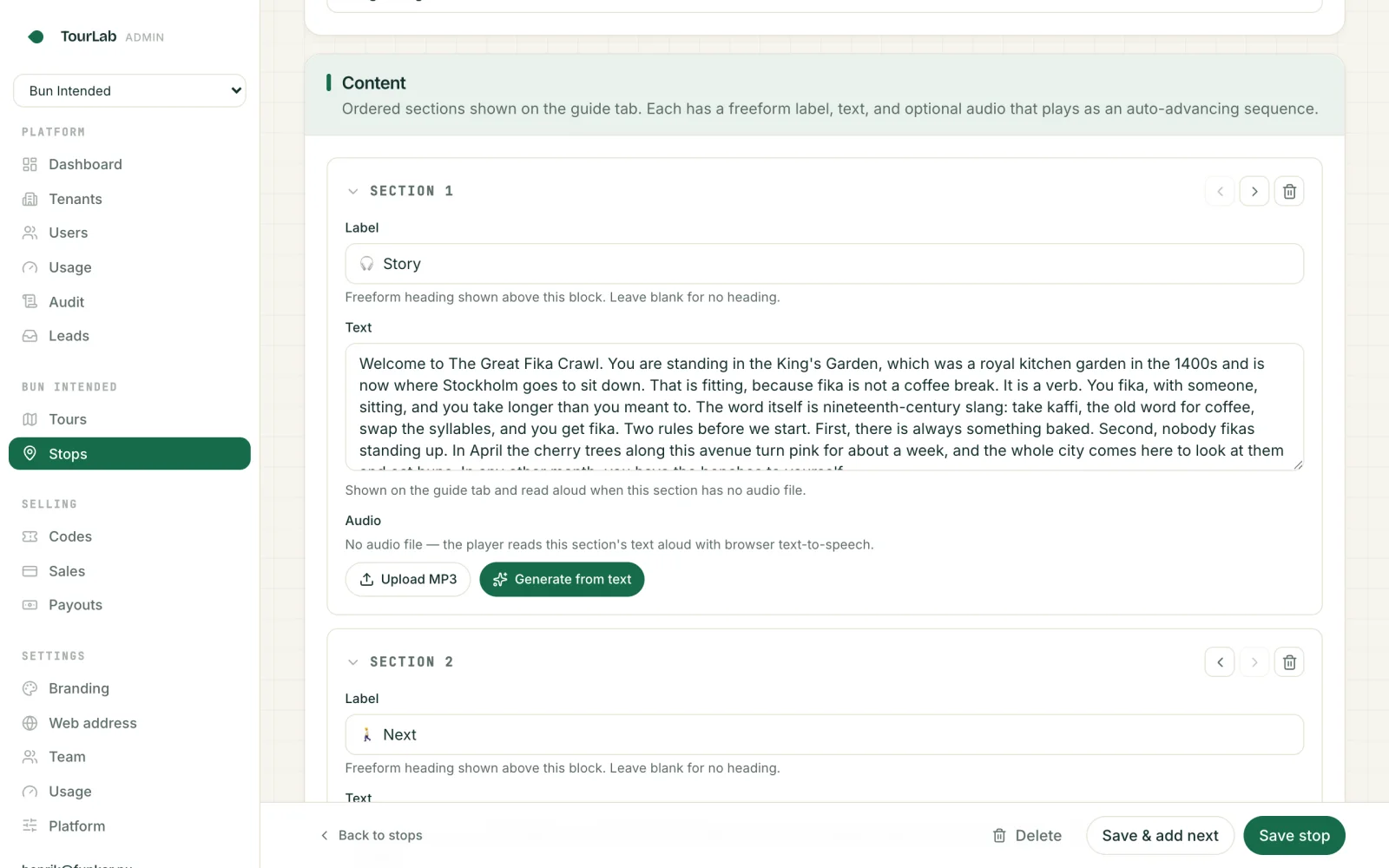Click the Tenants building icon

pos(30,199)
